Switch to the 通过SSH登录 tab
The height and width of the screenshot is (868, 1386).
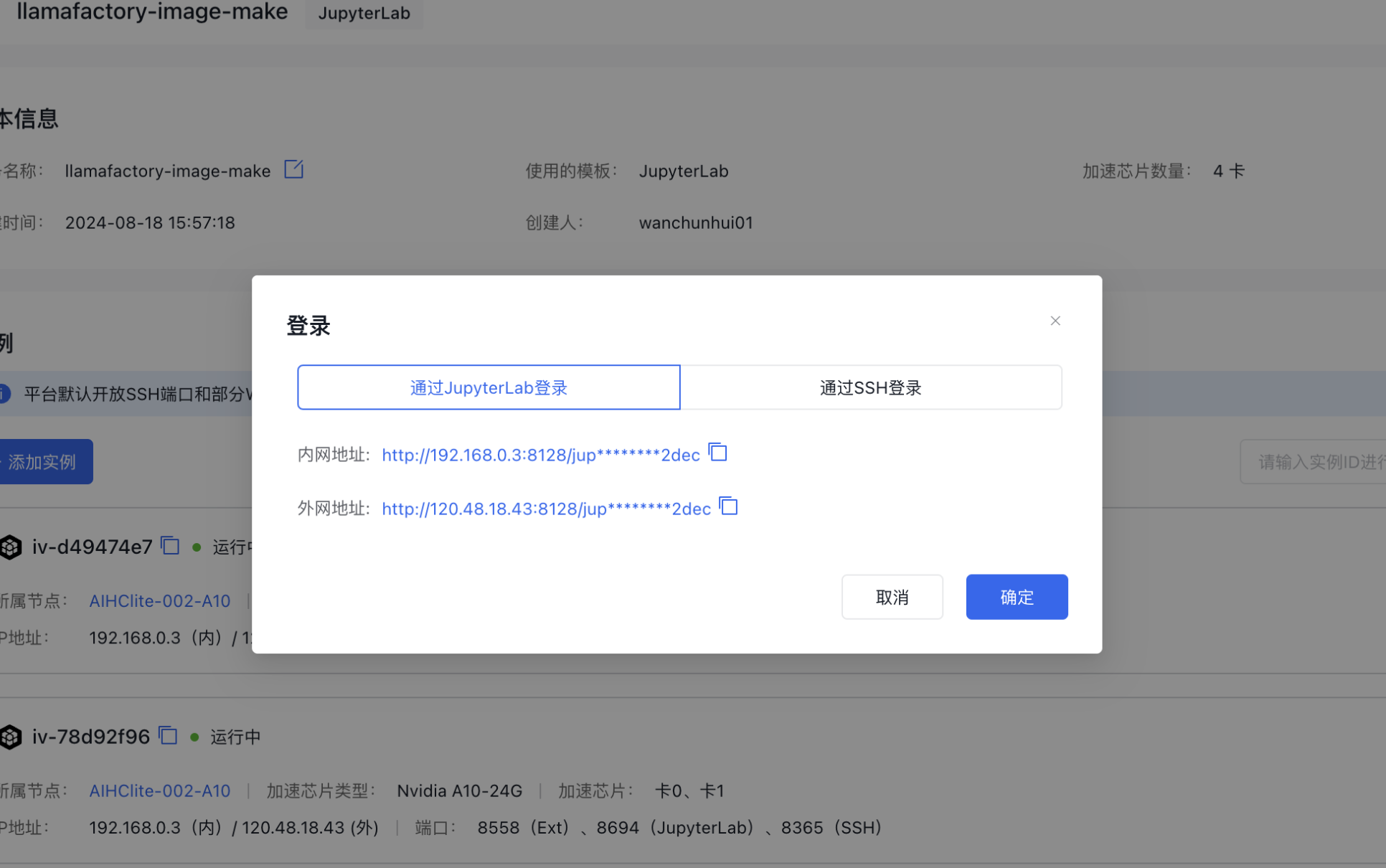point(871,387)
